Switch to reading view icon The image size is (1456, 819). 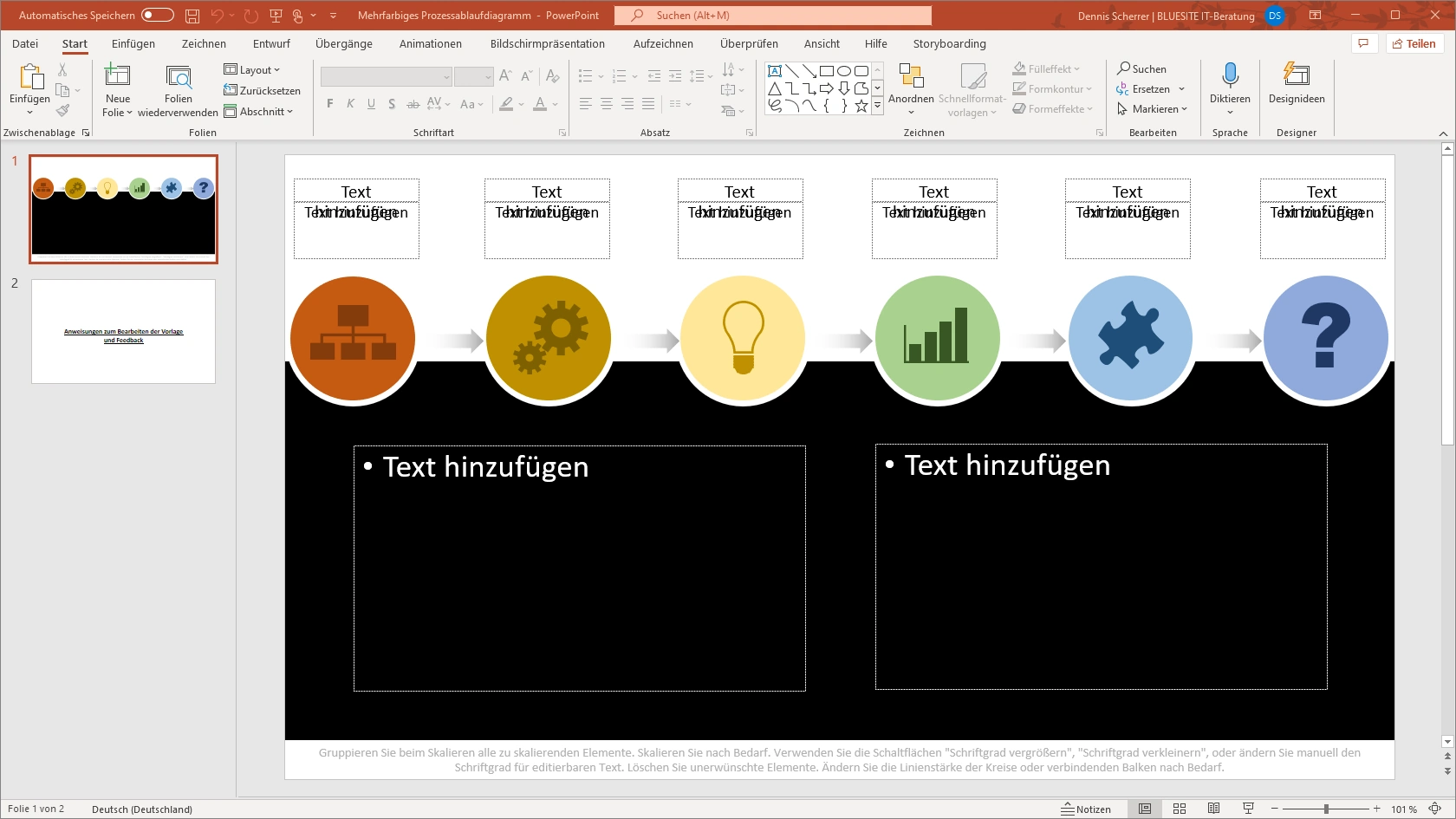tap(1214, 809)
